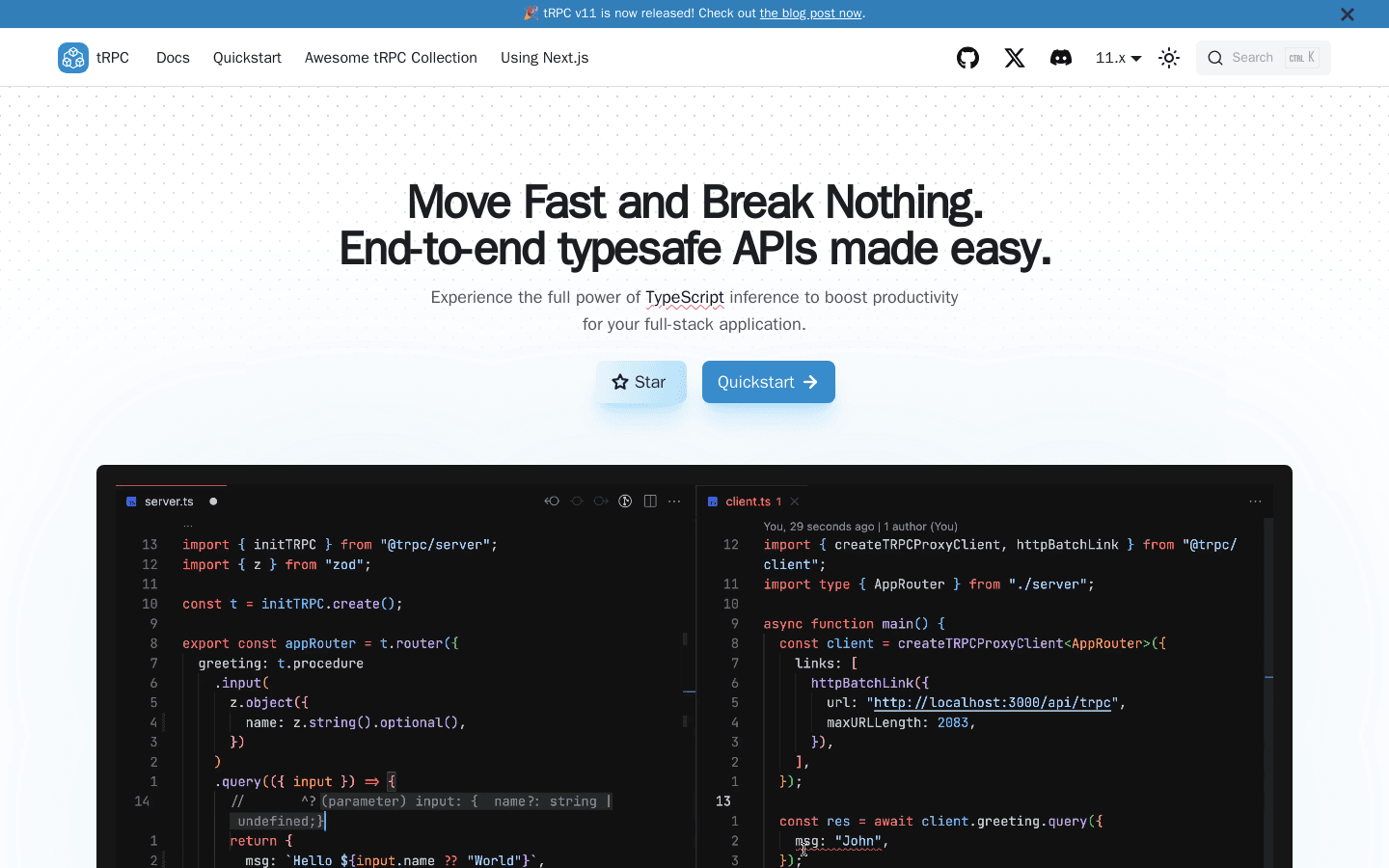Open the editor toolbar more-actions ellipsis menu
This screenshot has height=868, width=1389.
click(x=674, y=501)
